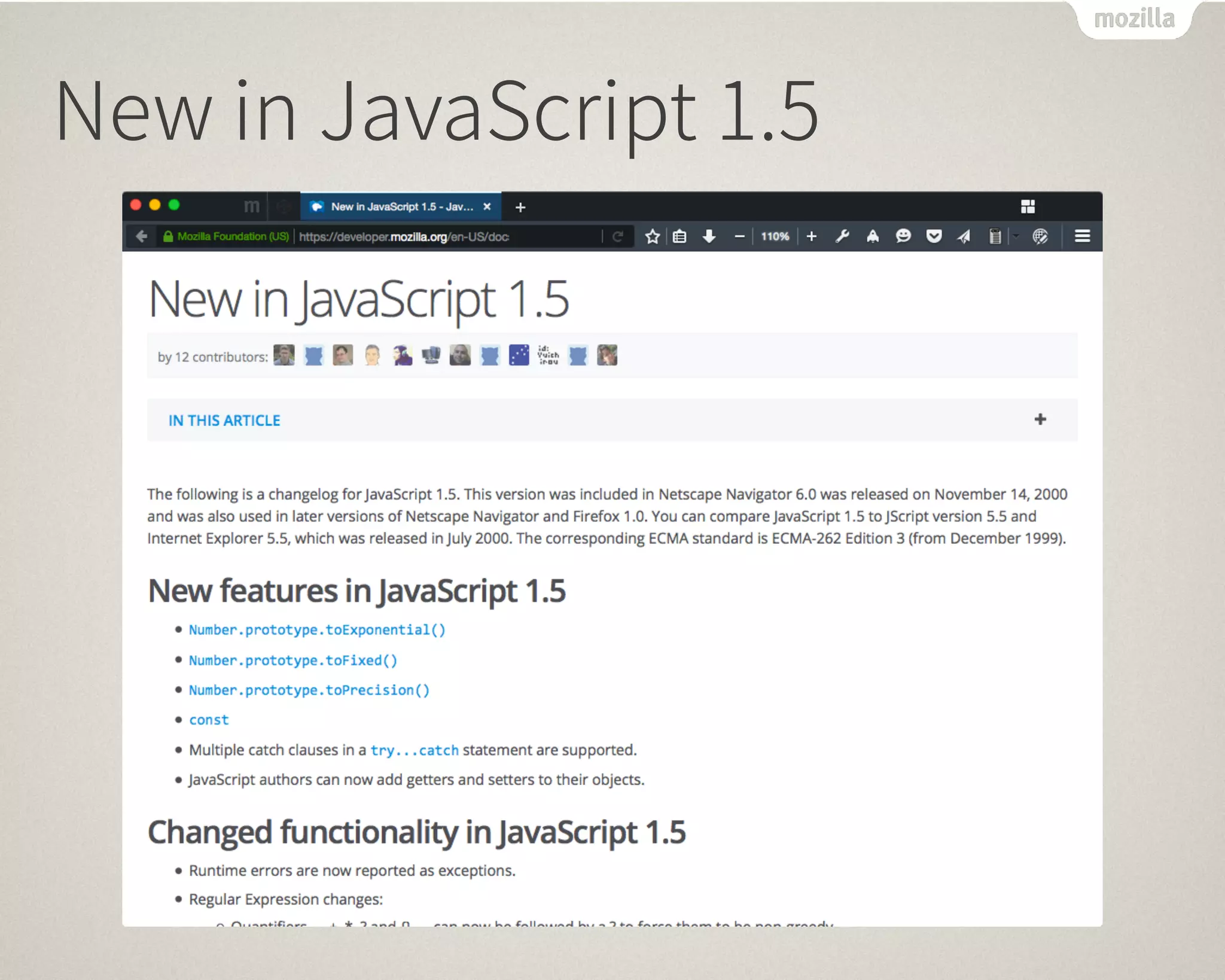Click the IN THIS ARTICLE heading
Viewport: 1225px width, 980px height.
point(224,421)
